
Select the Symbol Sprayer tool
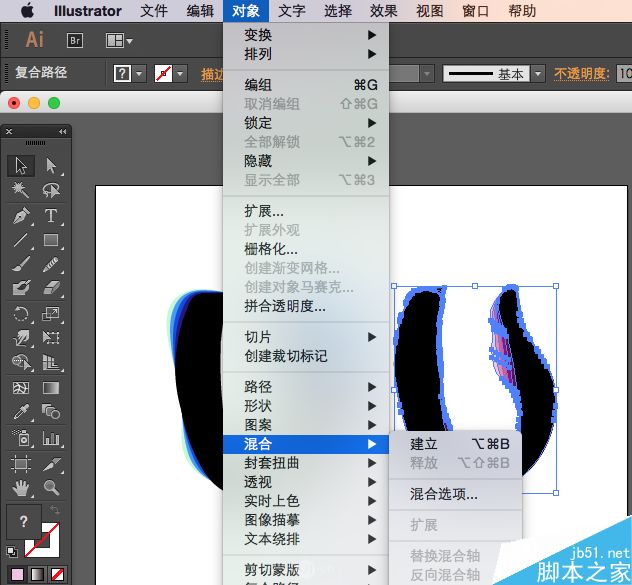point(21,438)
